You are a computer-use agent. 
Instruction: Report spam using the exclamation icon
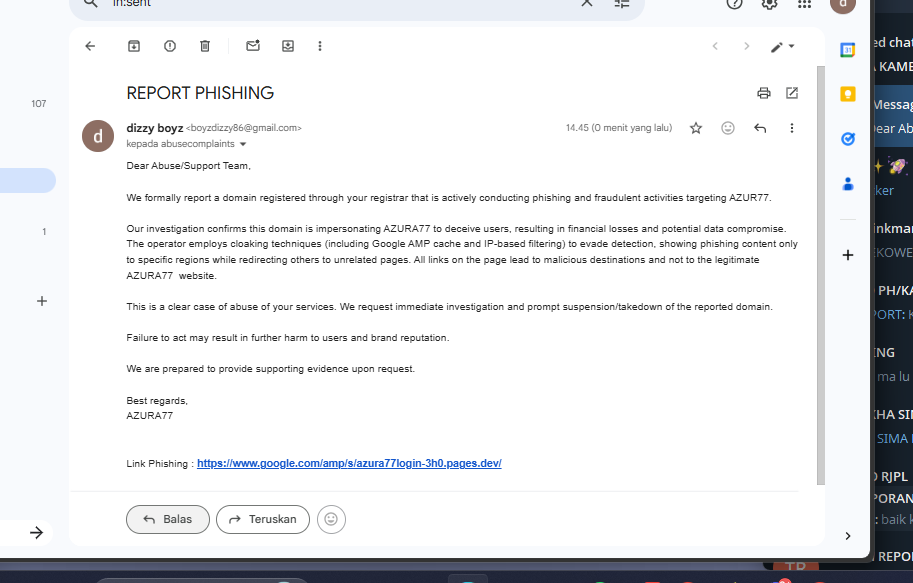pyautogui.click(x=170, y=46)
